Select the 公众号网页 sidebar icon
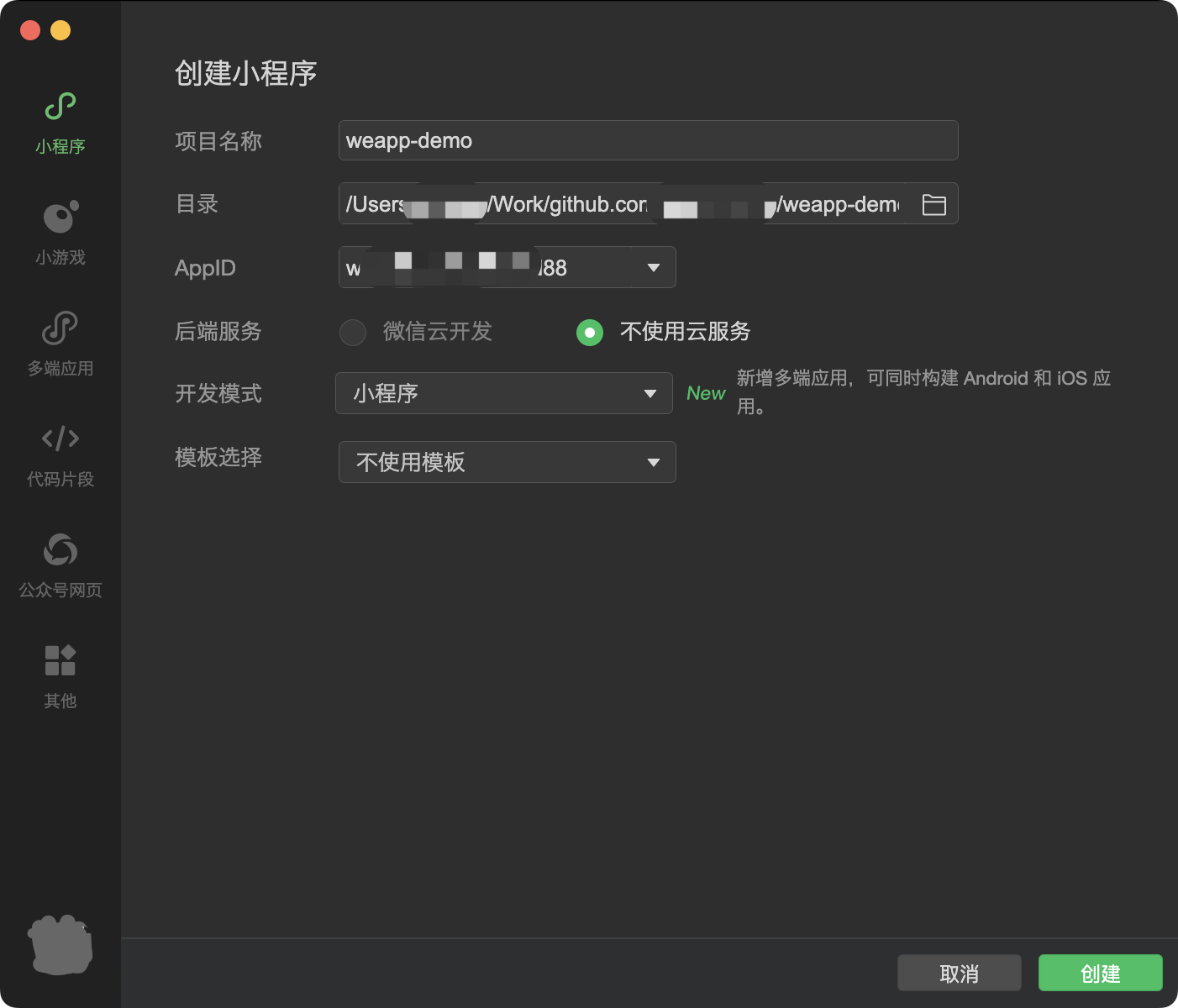This screenshot has height=1008, width=1178. (60, 550)
